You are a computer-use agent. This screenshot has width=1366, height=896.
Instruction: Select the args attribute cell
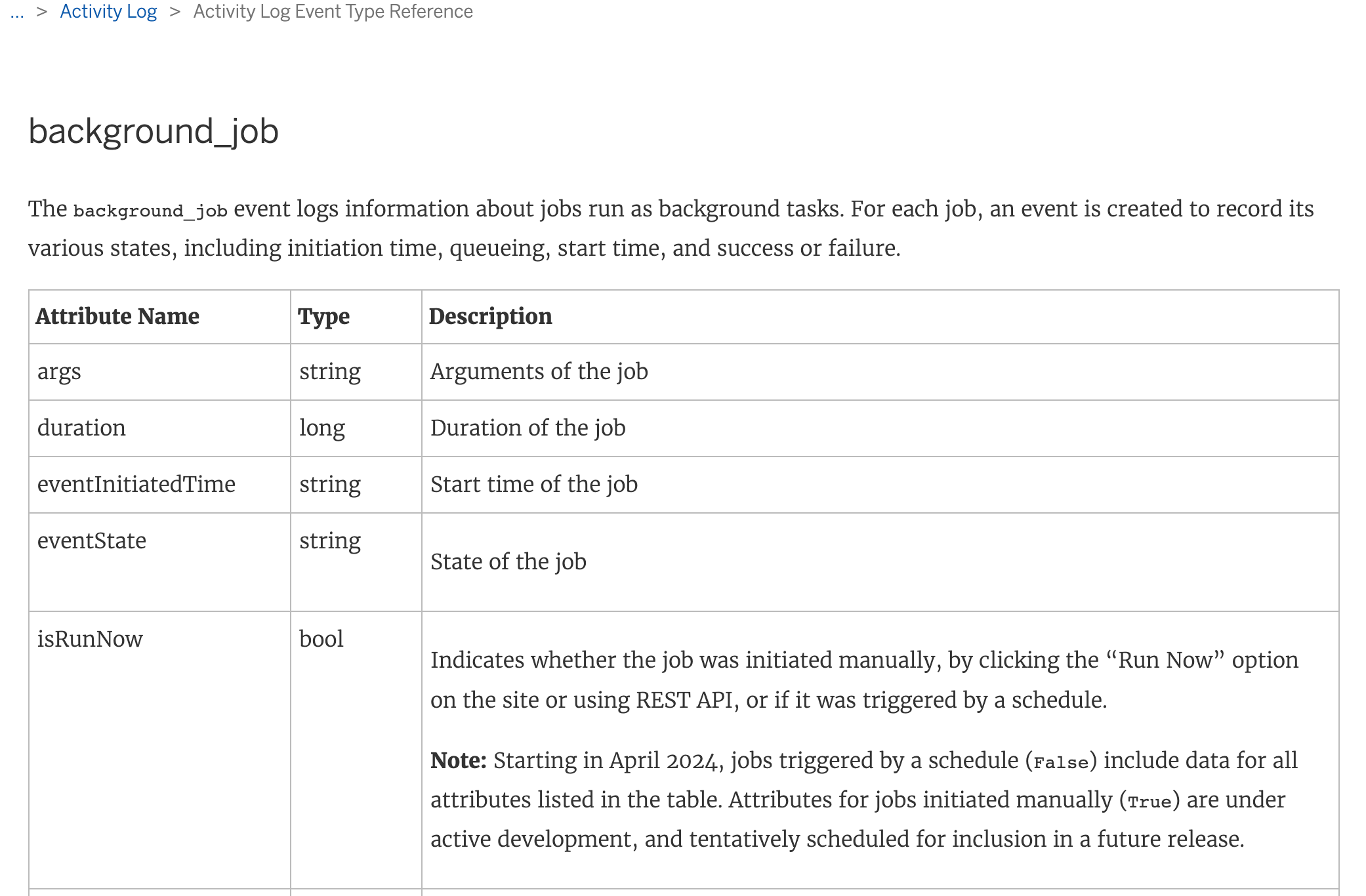(x=59, y=371)
